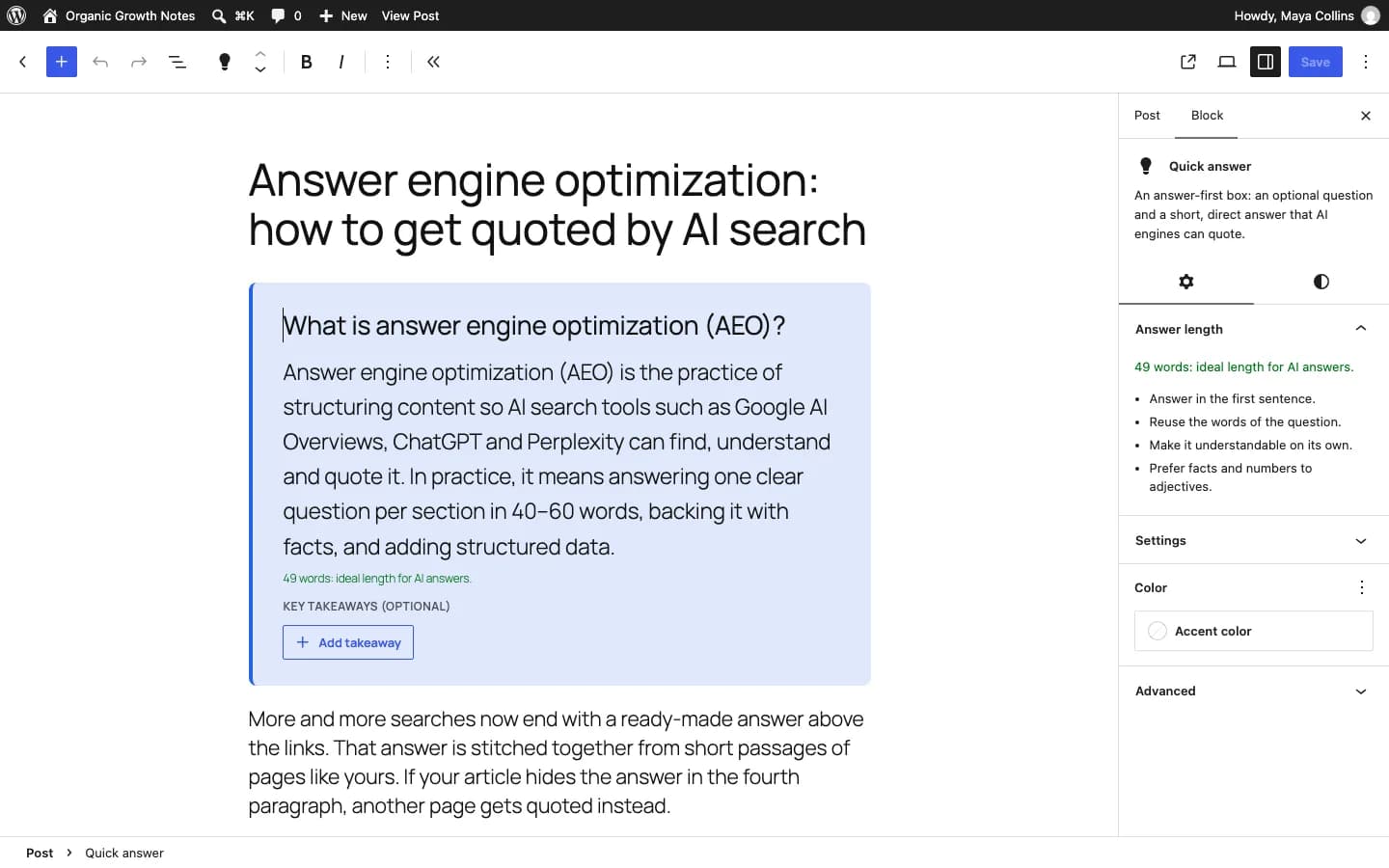Click into the post title field
1389x868 pixels.
[x=559, y=204]
